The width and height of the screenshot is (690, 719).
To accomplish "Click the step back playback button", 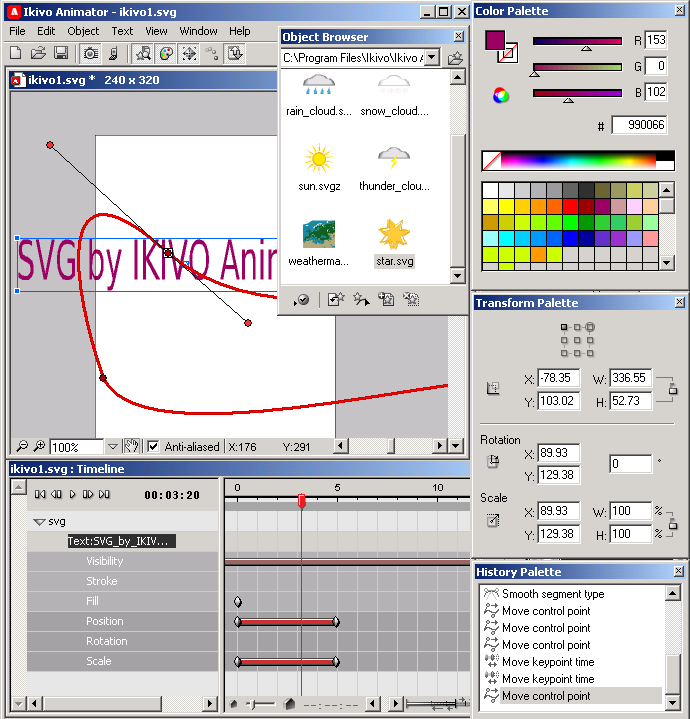I will click(x=56, y=494).
